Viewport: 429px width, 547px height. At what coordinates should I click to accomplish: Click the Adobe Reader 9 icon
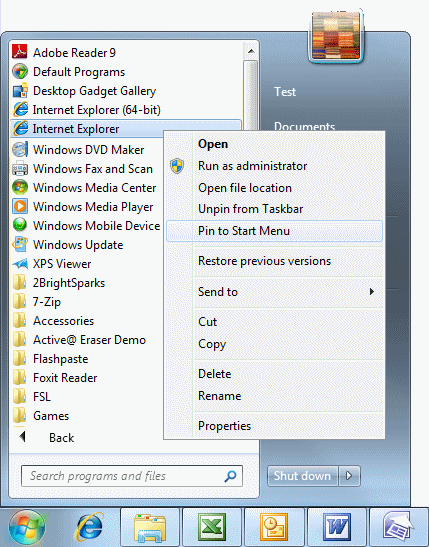20,52
